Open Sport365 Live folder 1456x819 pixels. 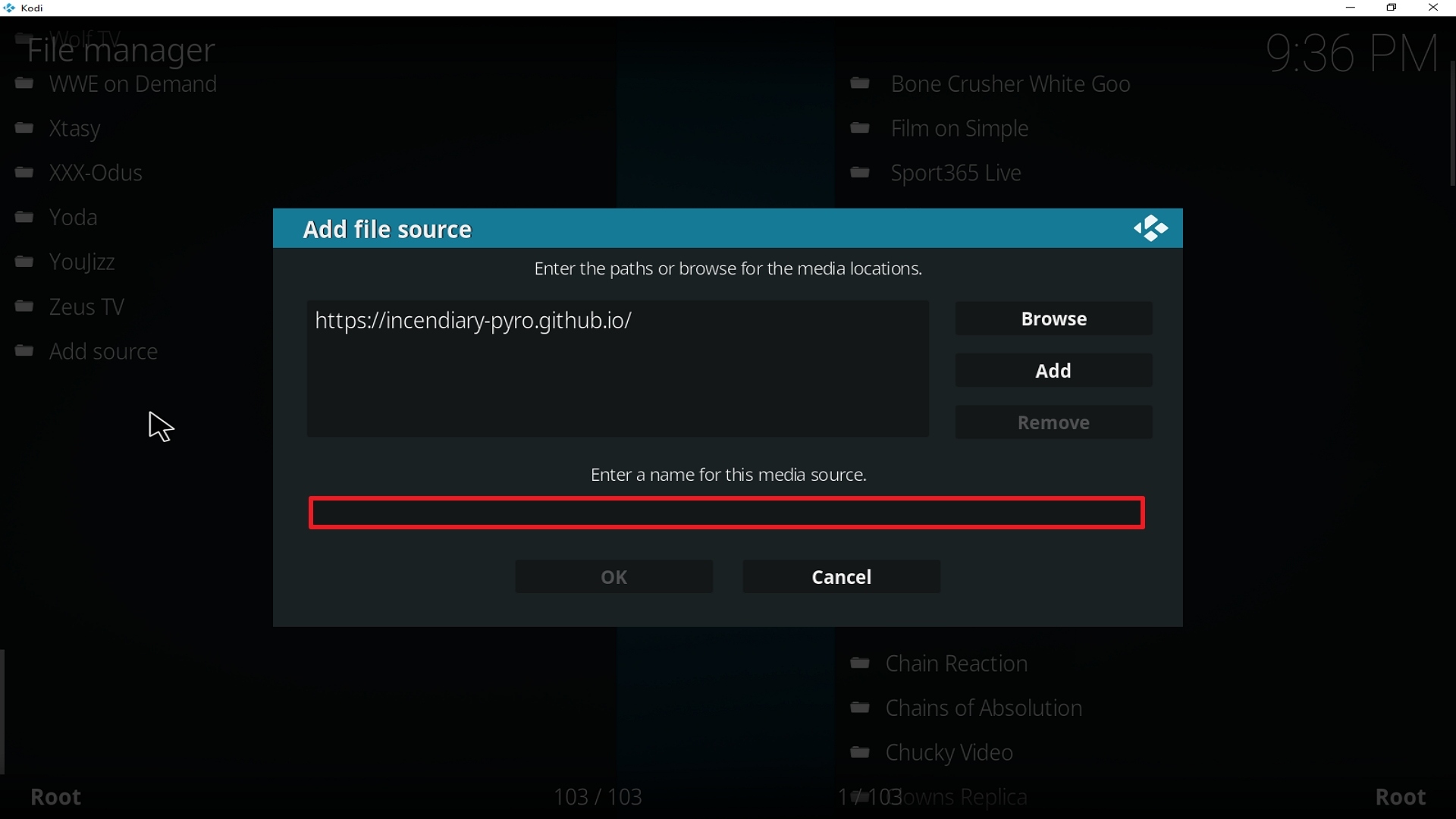tap(957, 174)
